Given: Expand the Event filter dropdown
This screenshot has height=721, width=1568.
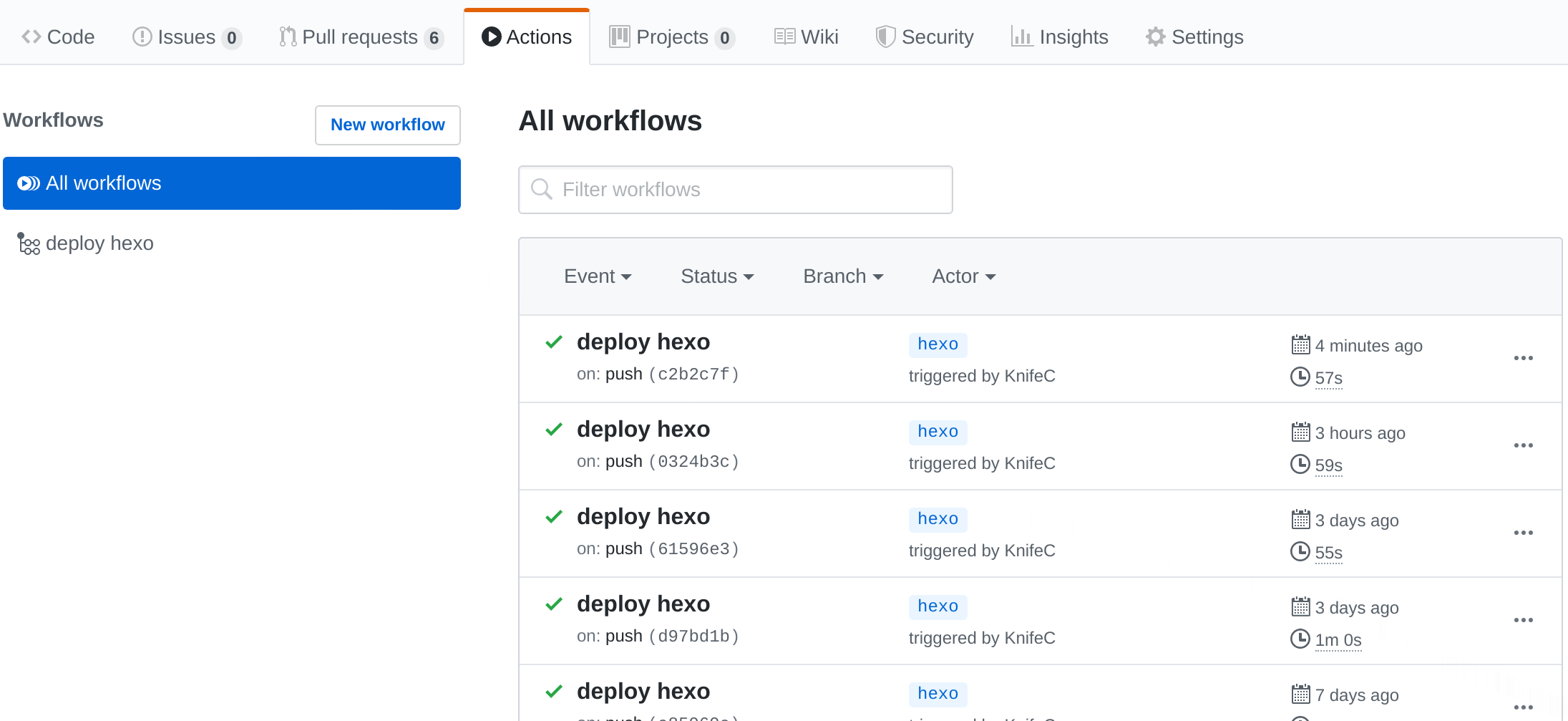Looking at the screenshot, I should point(597,276).
